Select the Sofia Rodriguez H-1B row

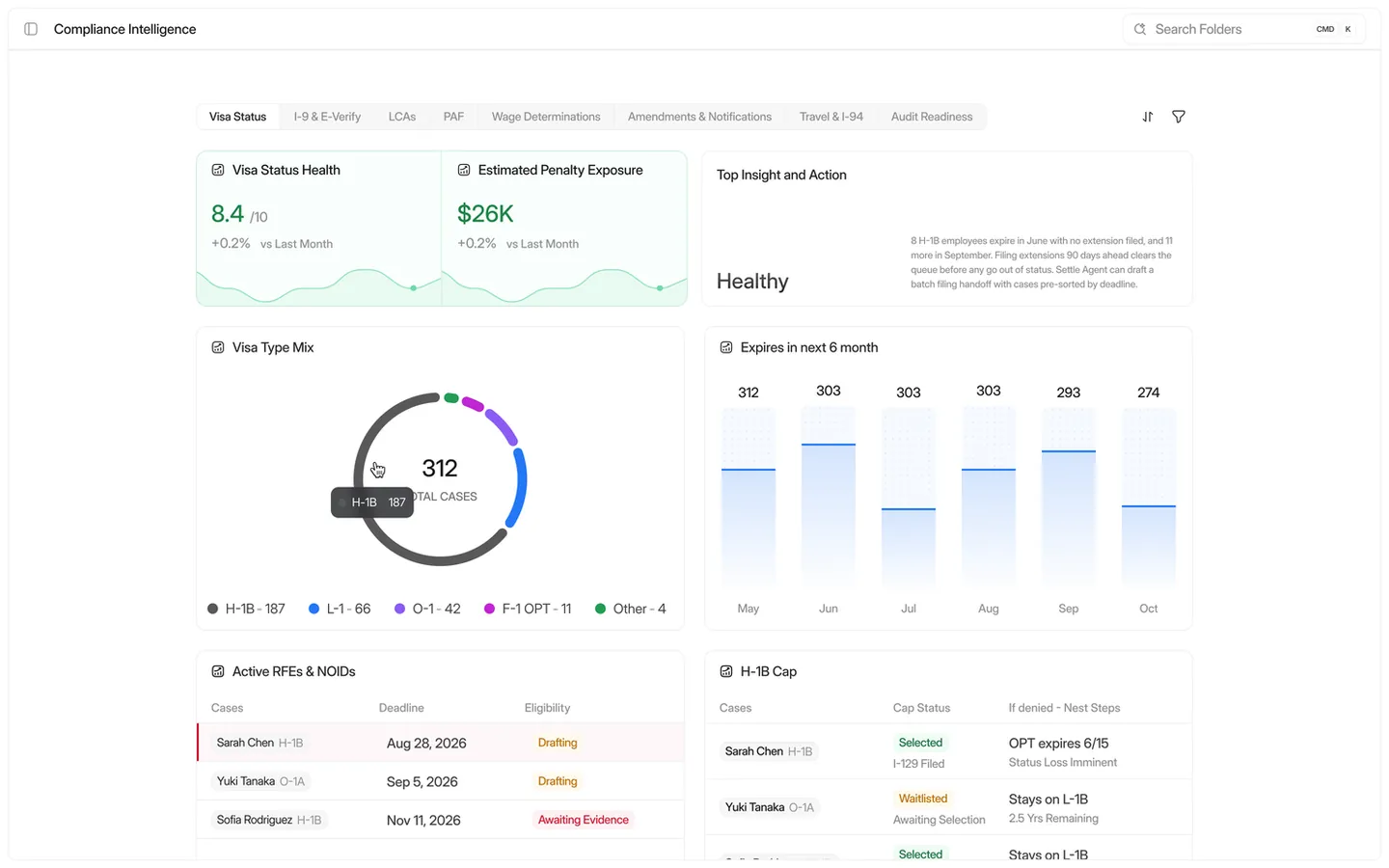coord(441,820)
